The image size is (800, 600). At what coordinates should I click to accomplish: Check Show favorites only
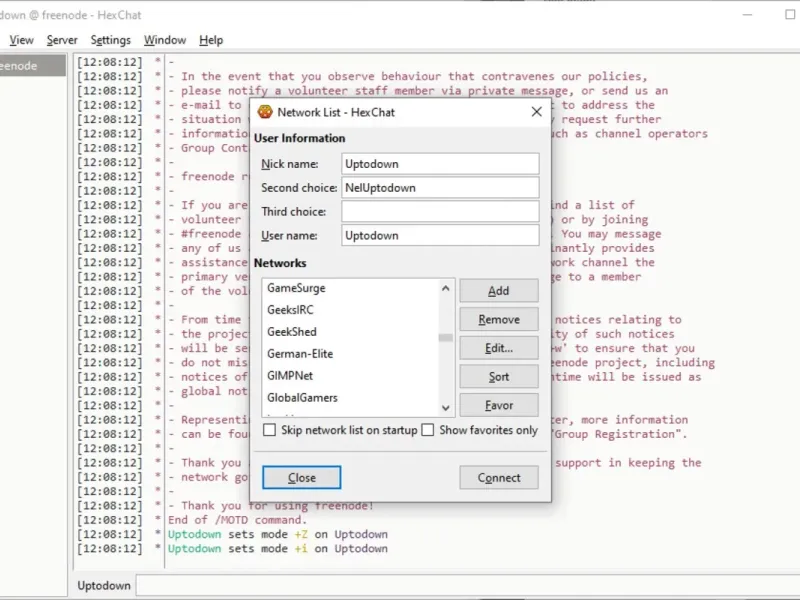428,430
